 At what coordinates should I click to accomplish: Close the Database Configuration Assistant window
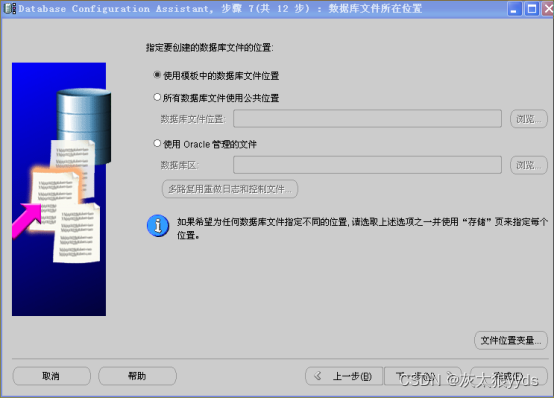pos(548,9)
